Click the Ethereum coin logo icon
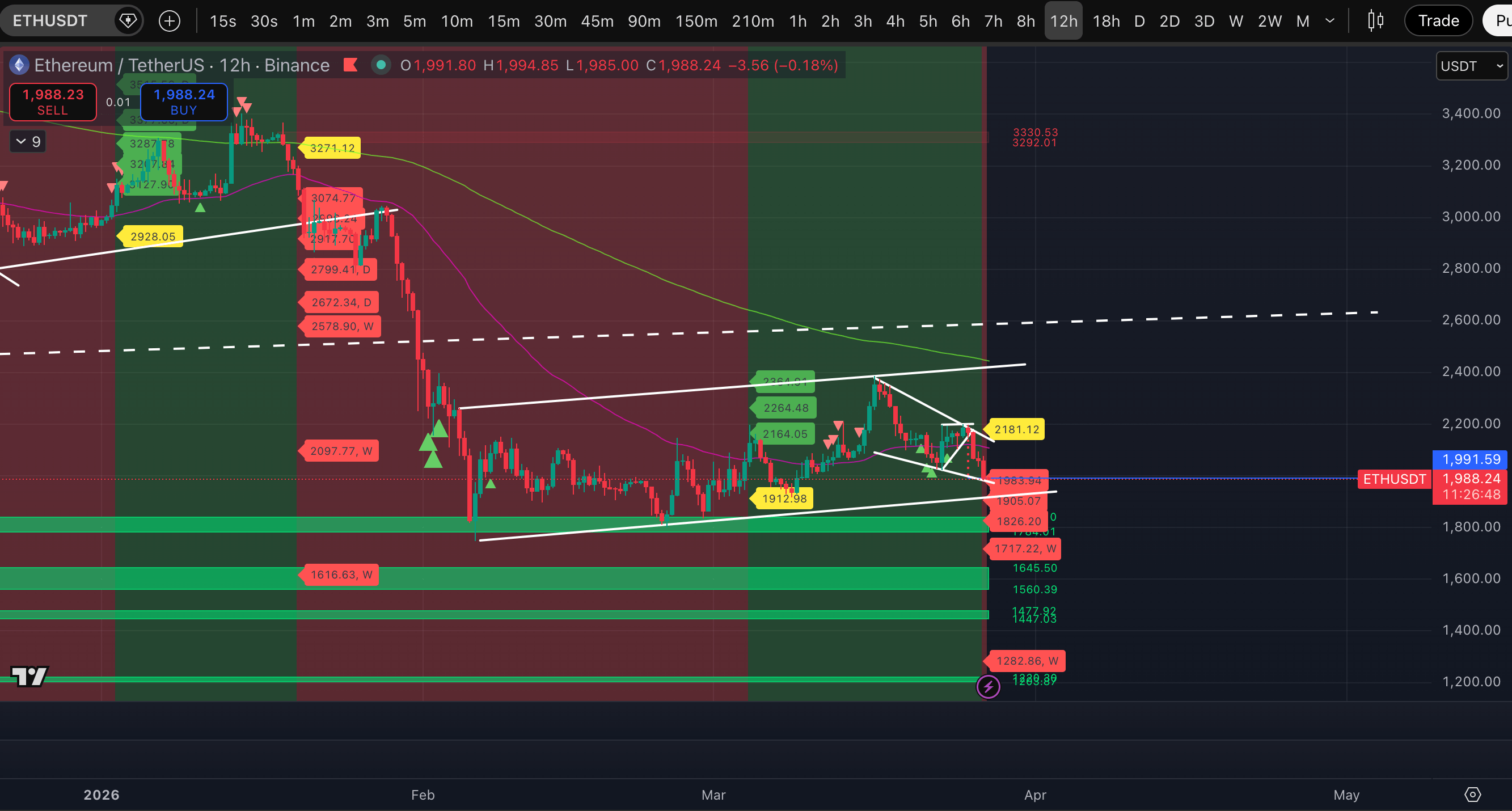Viewport: 1512px width, 811px height. tap(19, 65)
